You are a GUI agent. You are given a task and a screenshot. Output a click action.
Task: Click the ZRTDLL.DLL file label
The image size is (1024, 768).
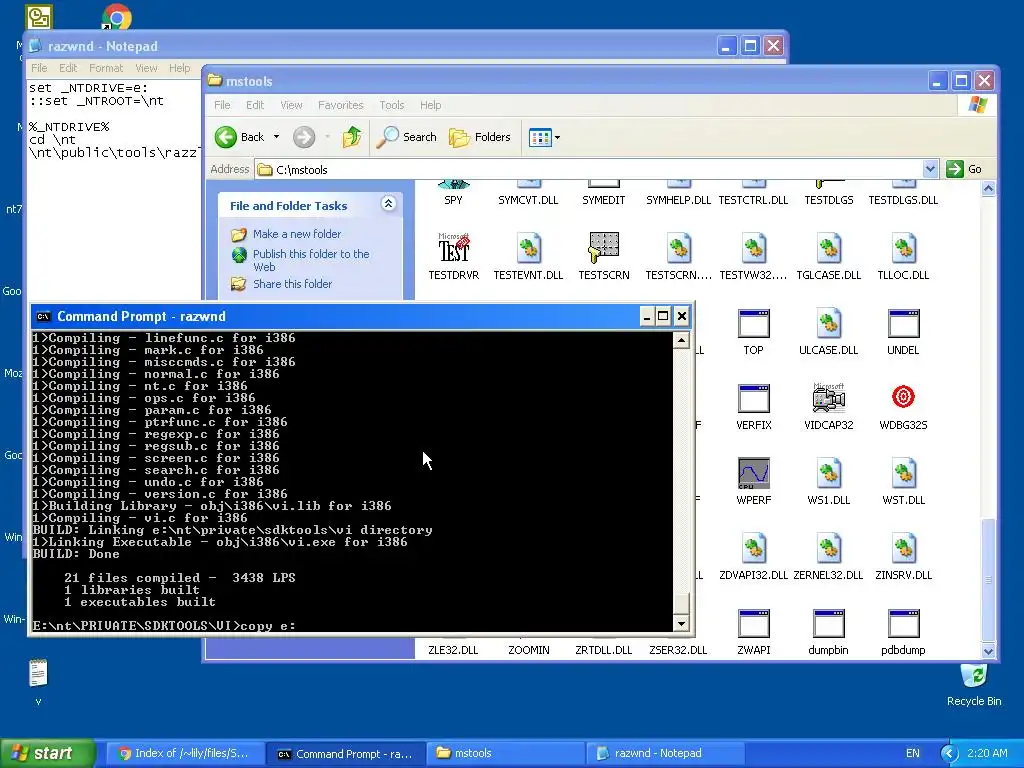click(x=603, y=650)
